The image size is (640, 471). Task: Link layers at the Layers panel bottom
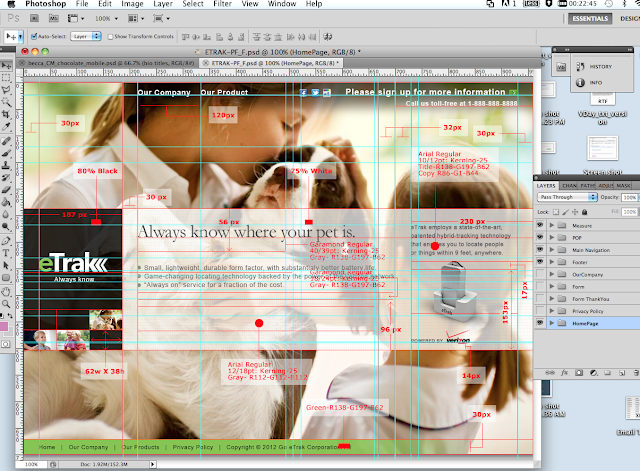tap(550, 373)
